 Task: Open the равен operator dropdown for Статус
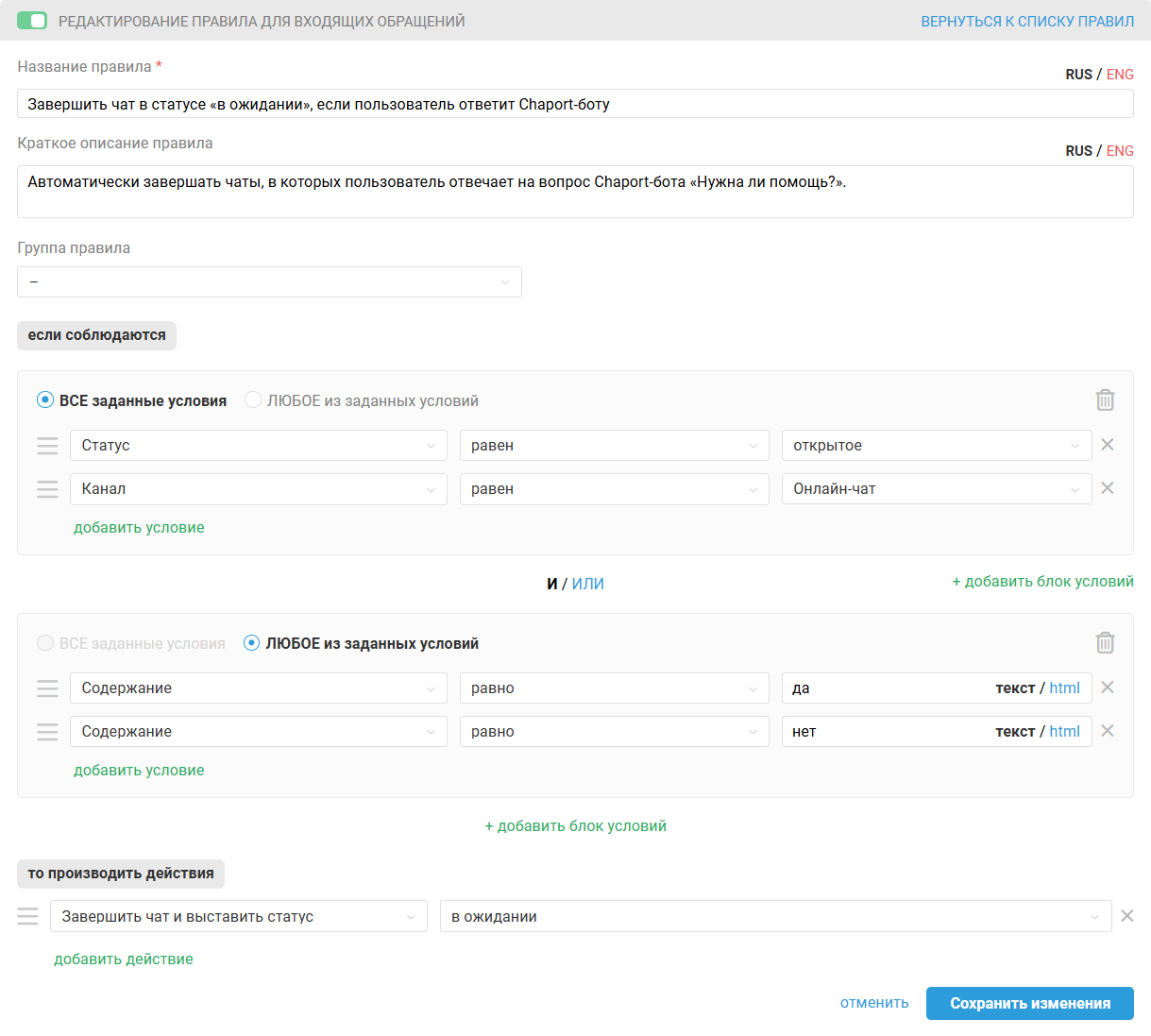[615, 446]
